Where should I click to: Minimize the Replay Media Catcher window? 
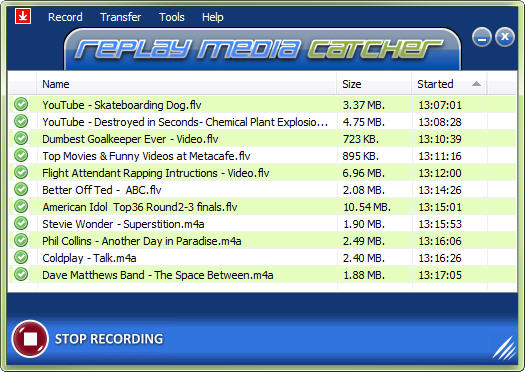click(482, 37)
